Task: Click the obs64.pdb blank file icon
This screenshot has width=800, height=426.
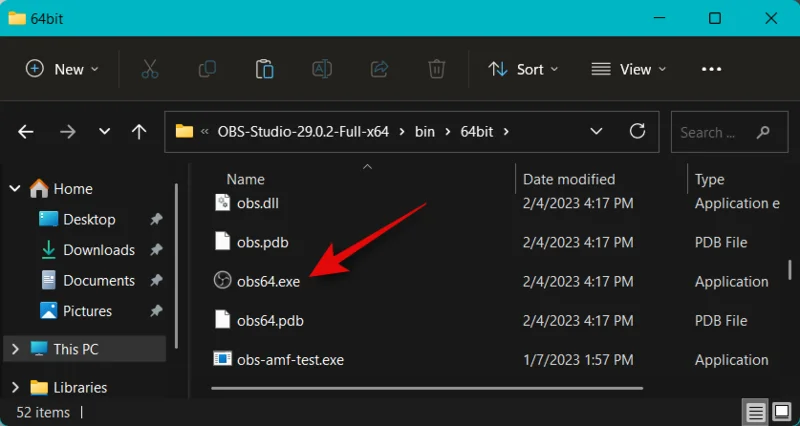Action: point(222,319)
